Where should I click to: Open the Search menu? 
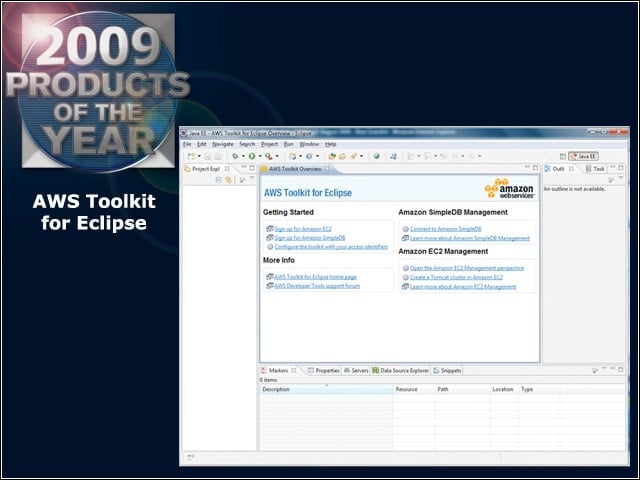click(247, 144)
